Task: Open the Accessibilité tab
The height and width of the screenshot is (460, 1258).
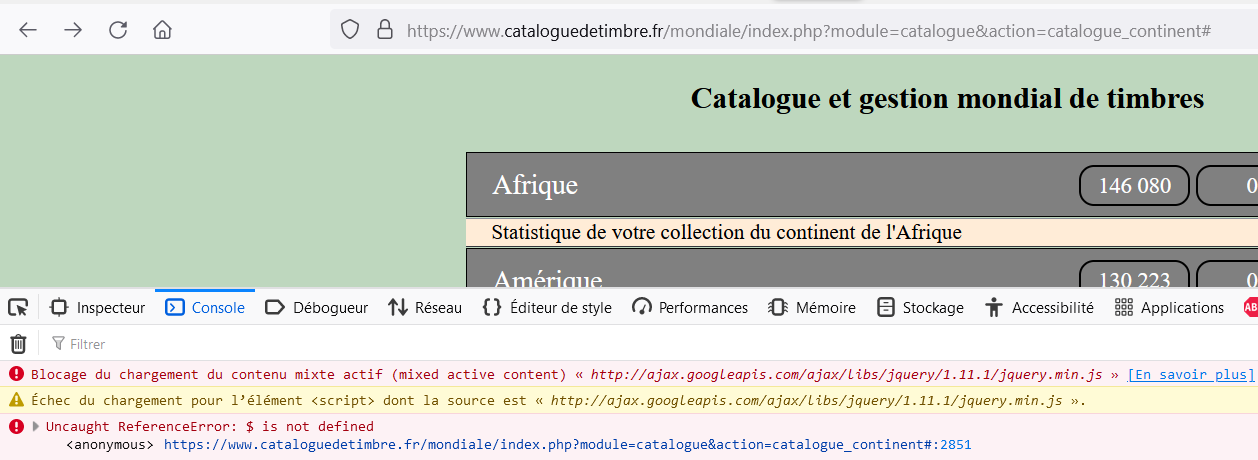Action: tap(1039, 307)
